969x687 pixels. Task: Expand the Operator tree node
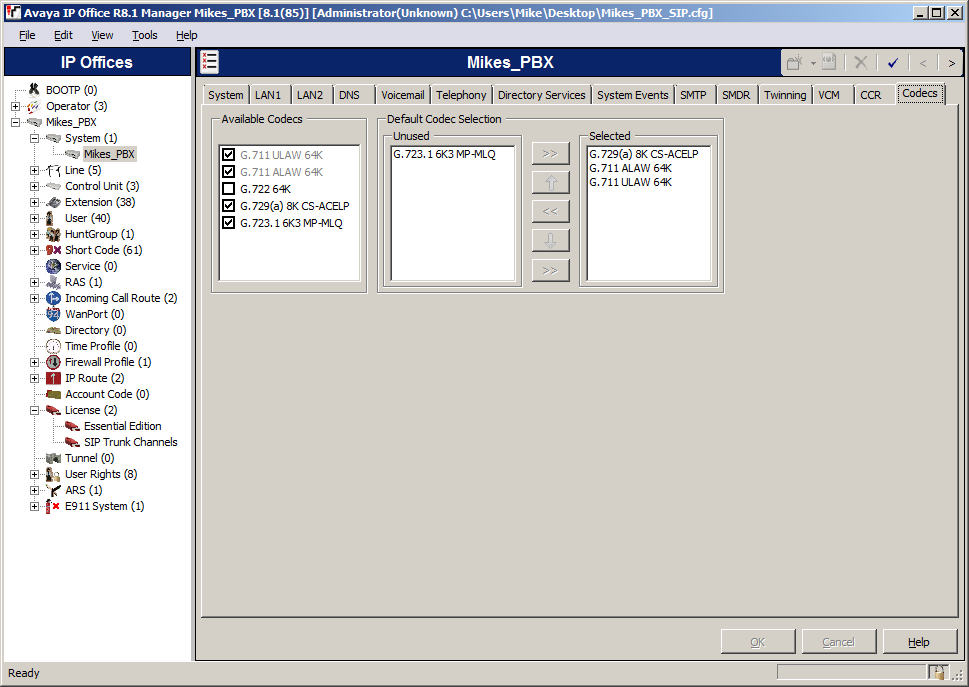[x=15, y=106]
